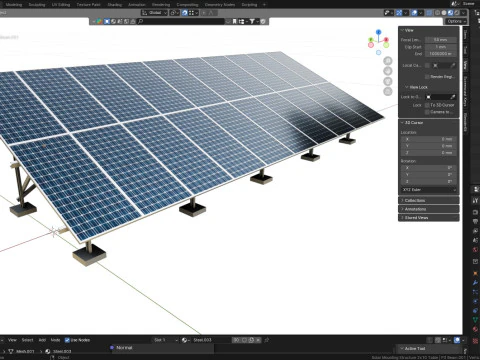Viewport: 480px width, 360px height.
Task: Switch to the Modeling workspace tab
Action: [x=14, y=5]
